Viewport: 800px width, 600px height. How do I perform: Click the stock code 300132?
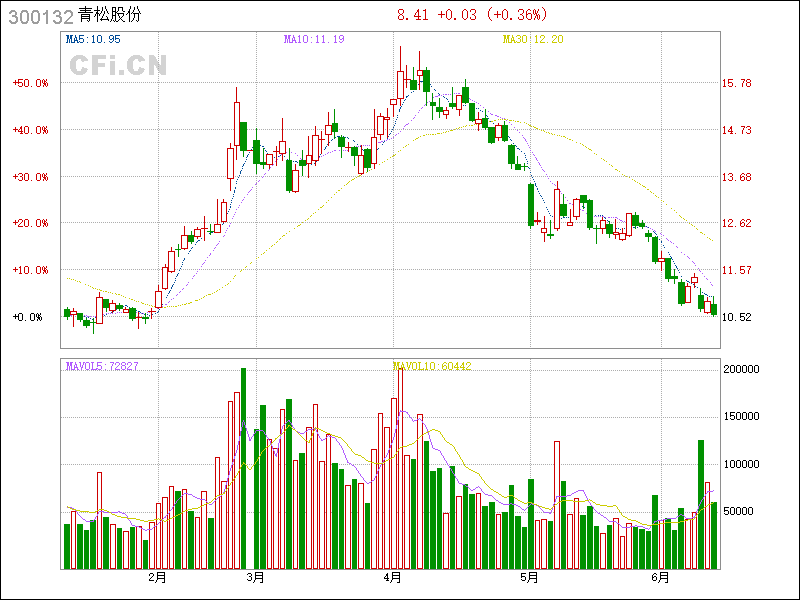pyautogui.click(x=38, y=16)
